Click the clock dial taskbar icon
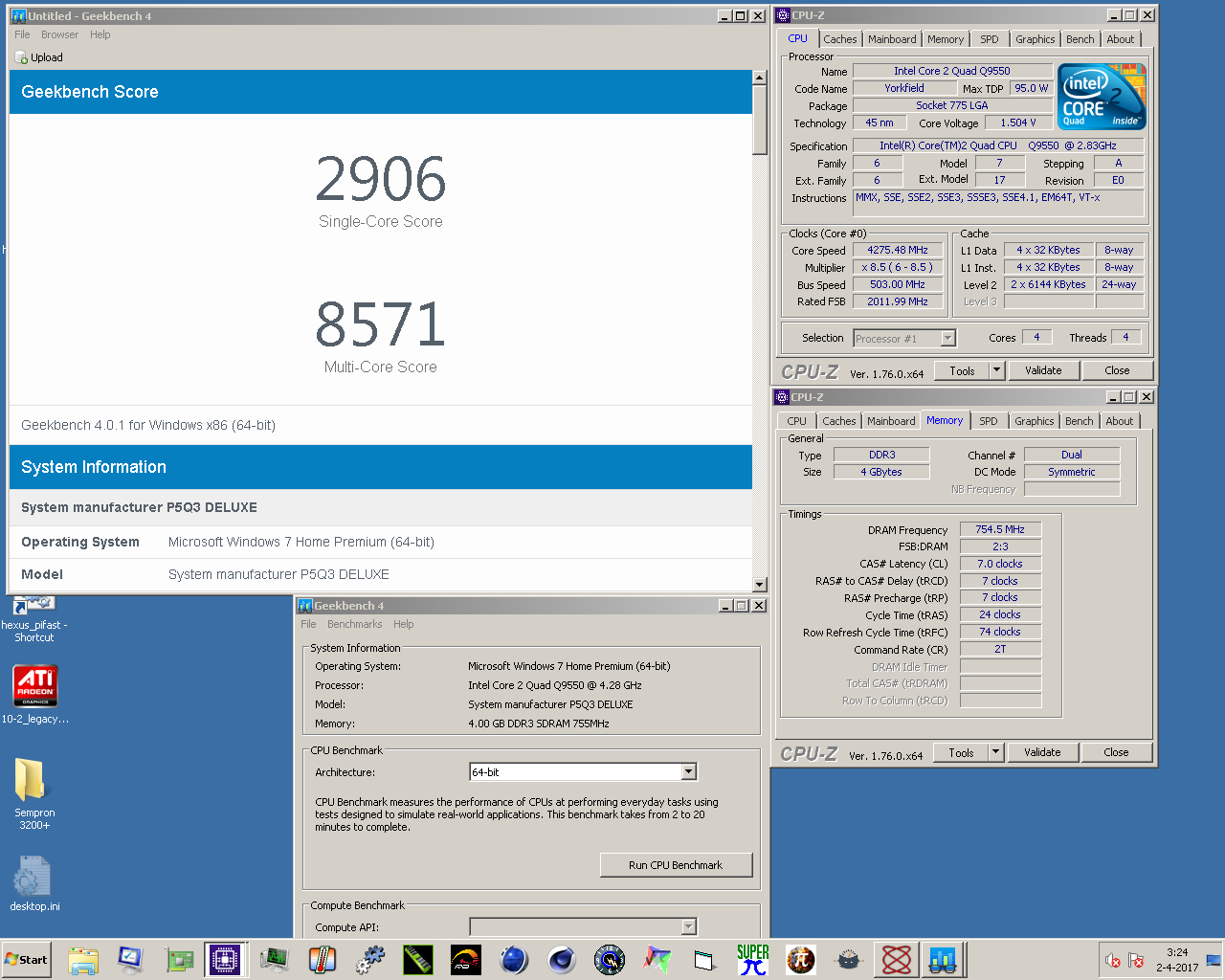The image size is (1225, 980). tap(610, 960)
